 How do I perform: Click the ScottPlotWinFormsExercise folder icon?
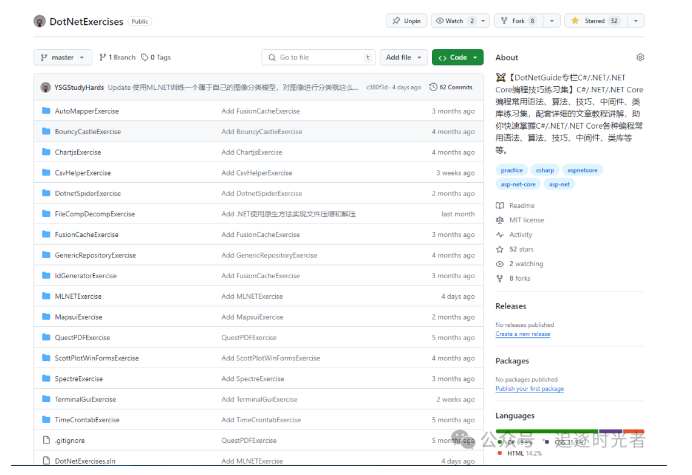[x=46, y=358]
